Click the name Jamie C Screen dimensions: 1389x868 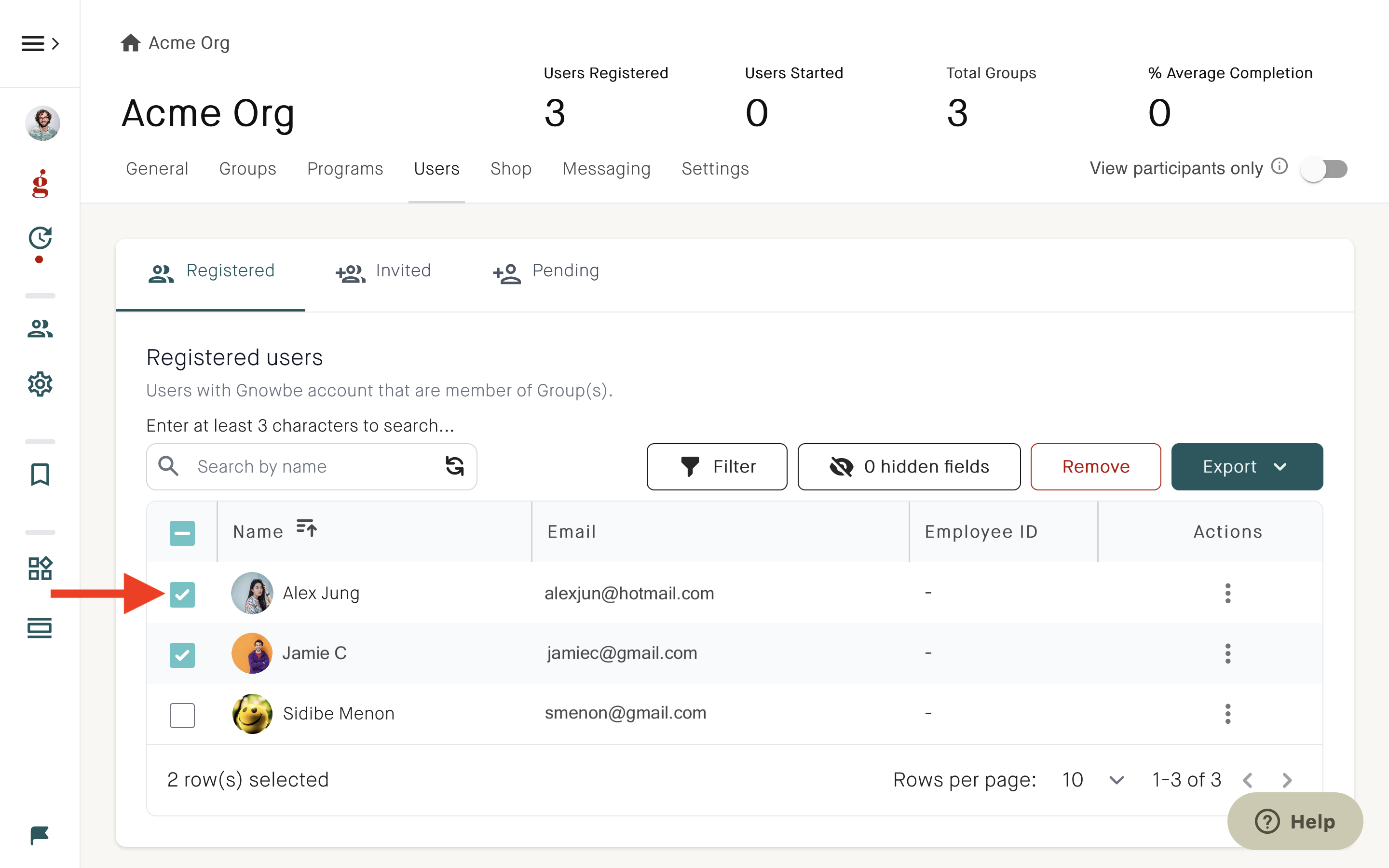click(x=314, y=653)
